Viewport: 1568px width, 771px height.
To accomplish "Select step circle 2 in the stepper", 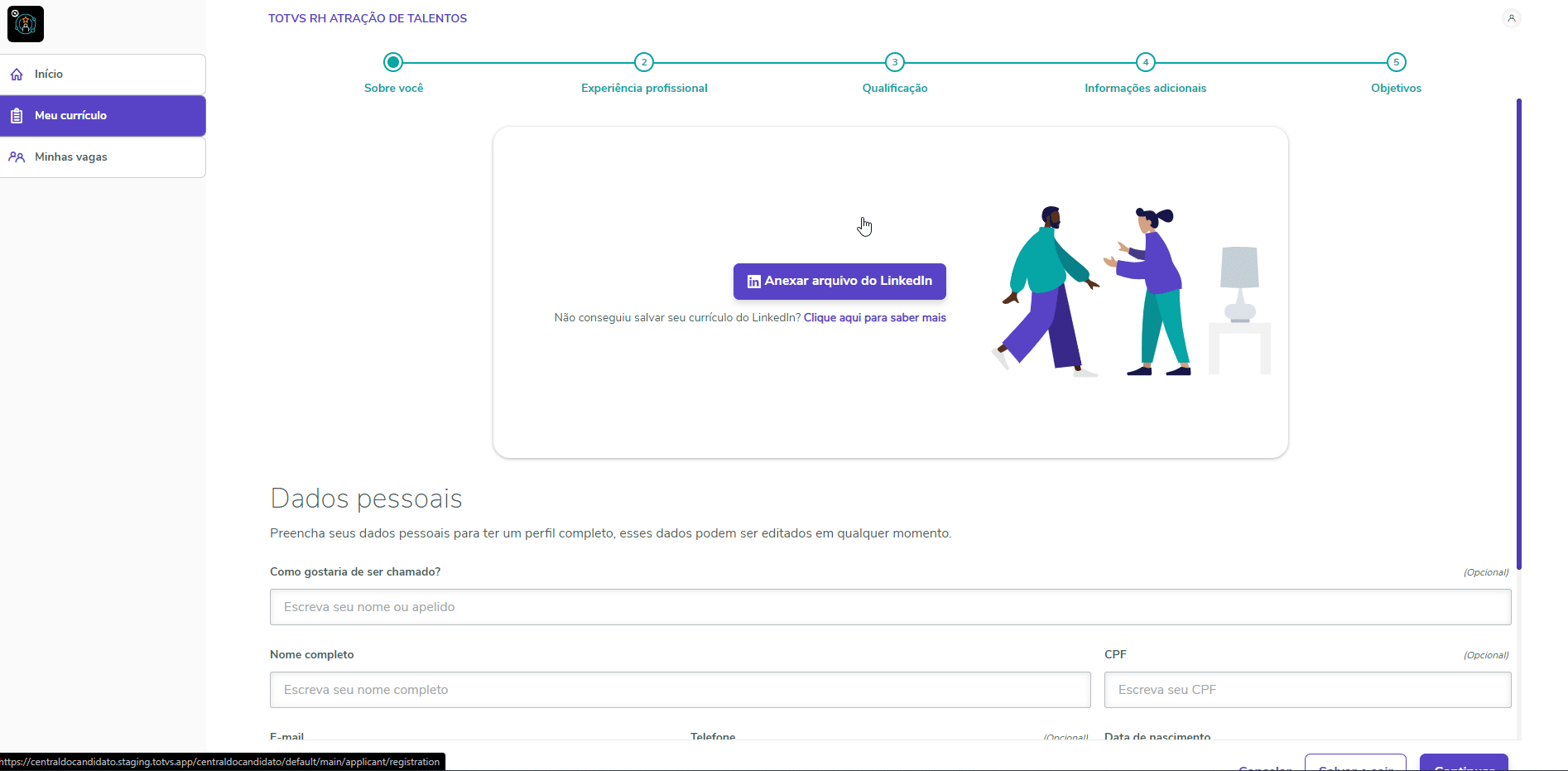I will (x=644, y=62).
